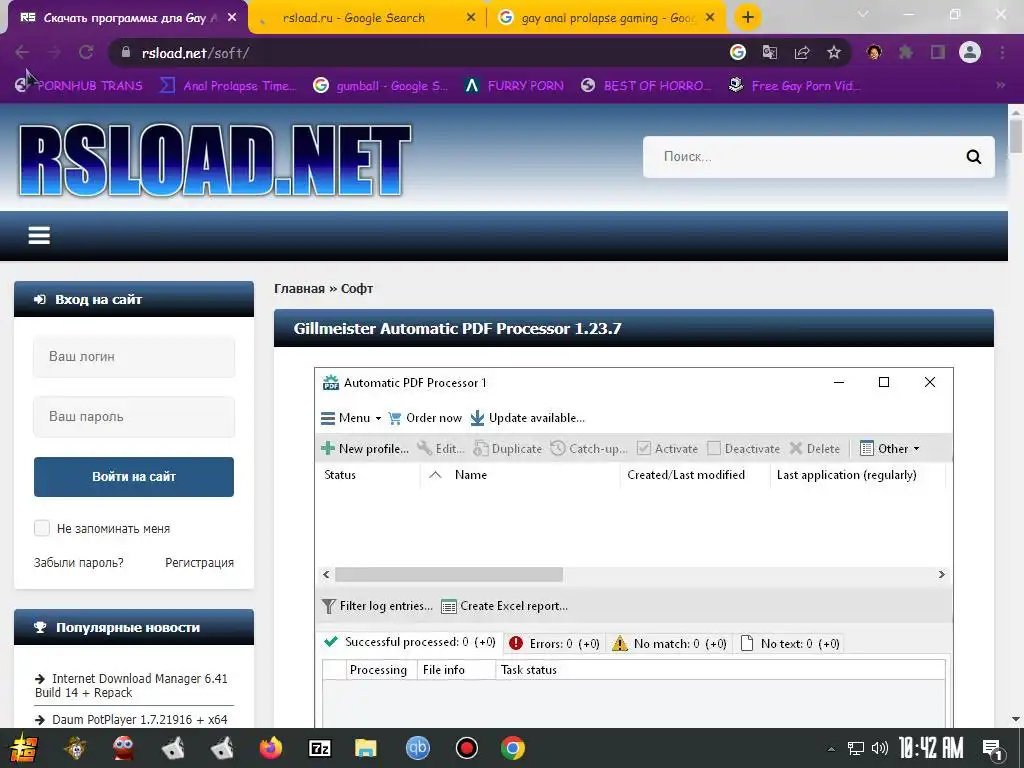The width and height of the screenshot is (1024, 768).
Task: Go back with the browser back arrow
Action: point(22,52)
